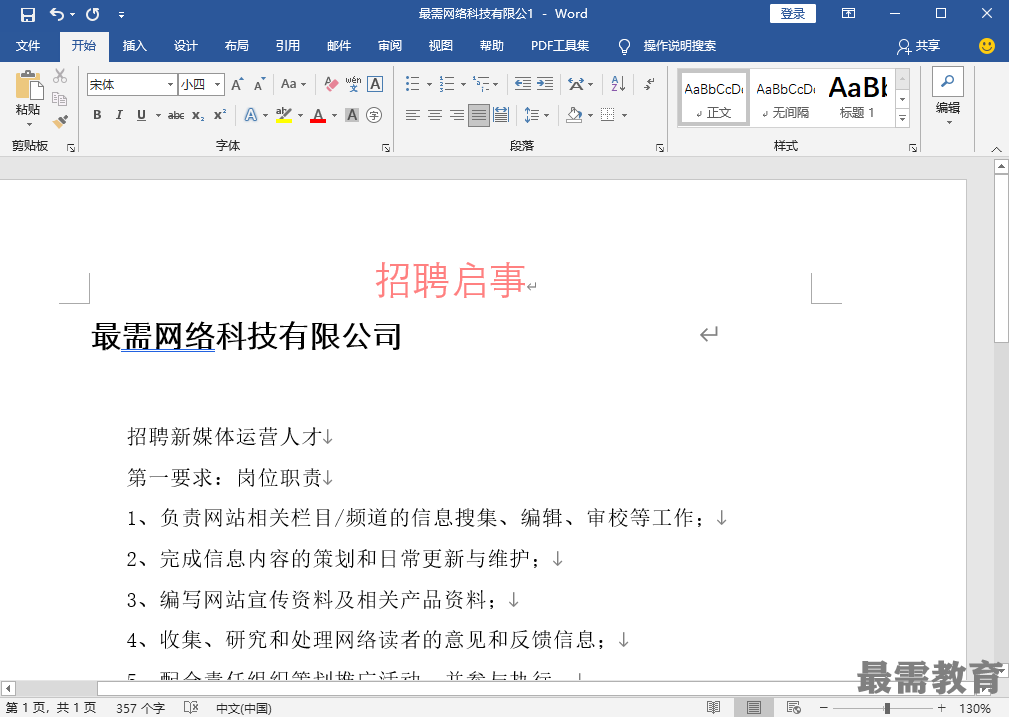Open Customize Quick Access Toolbar dropdown
Viewport: 1009px width, 717px height.
(x=122, y=15)
